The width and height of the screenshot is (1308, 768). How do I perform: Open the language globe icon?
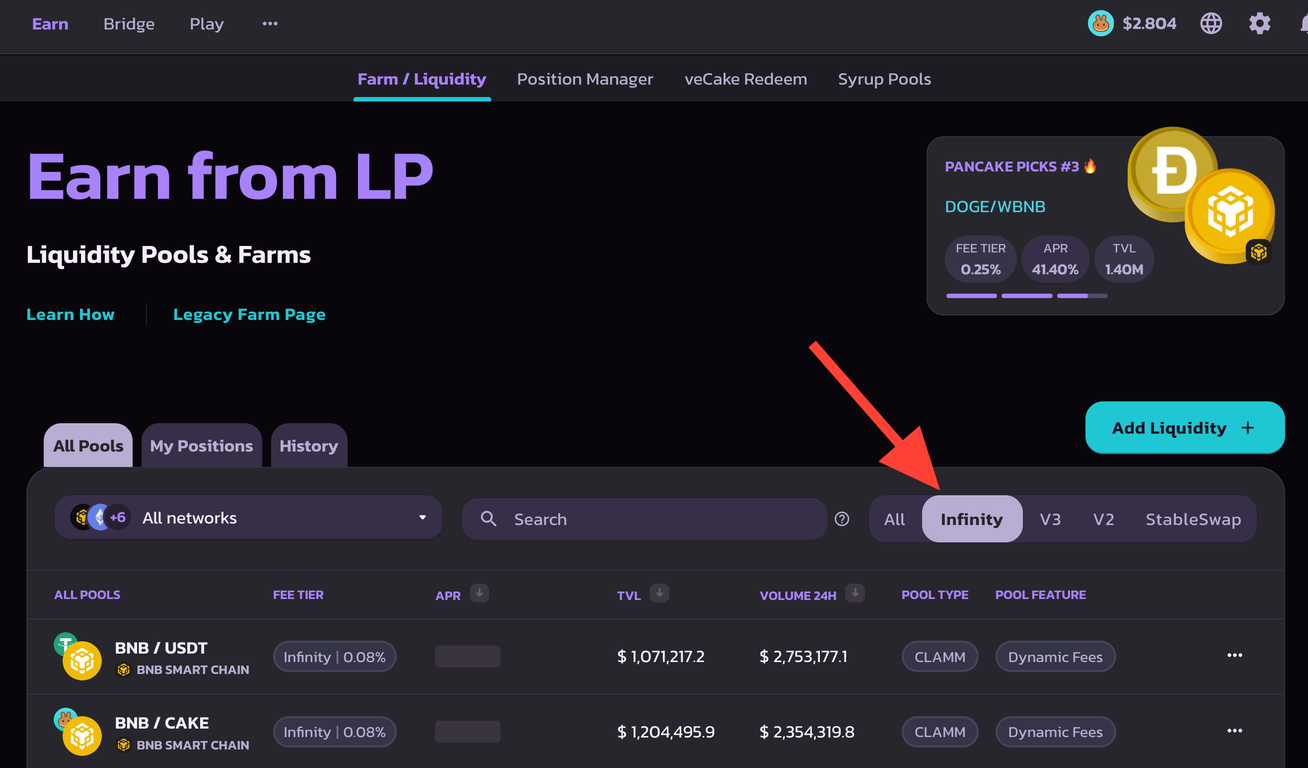pyautogui.click(x=1211, y=23)
